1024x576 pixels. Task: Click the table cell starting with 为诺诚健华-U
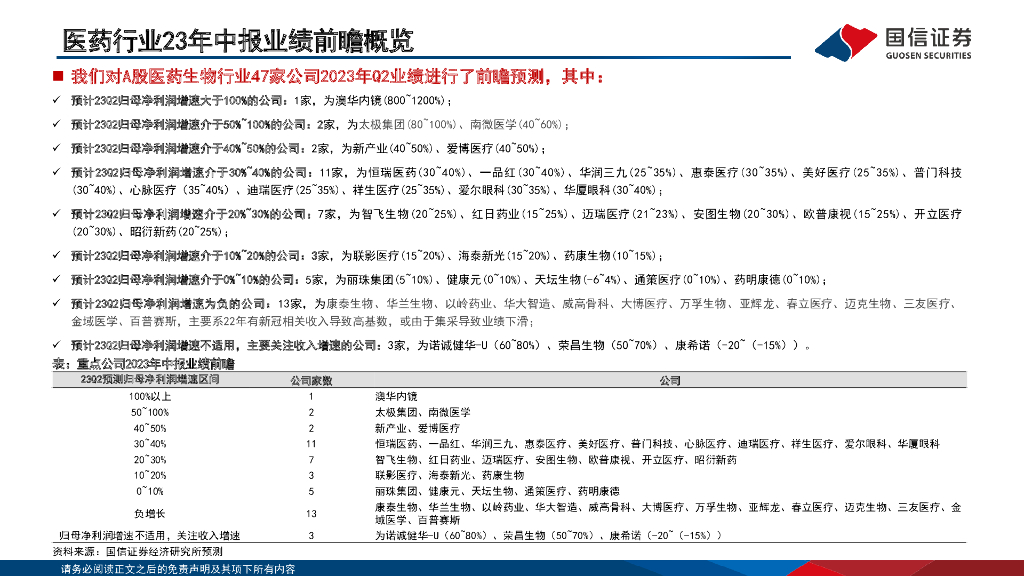[x=548, y=536]
